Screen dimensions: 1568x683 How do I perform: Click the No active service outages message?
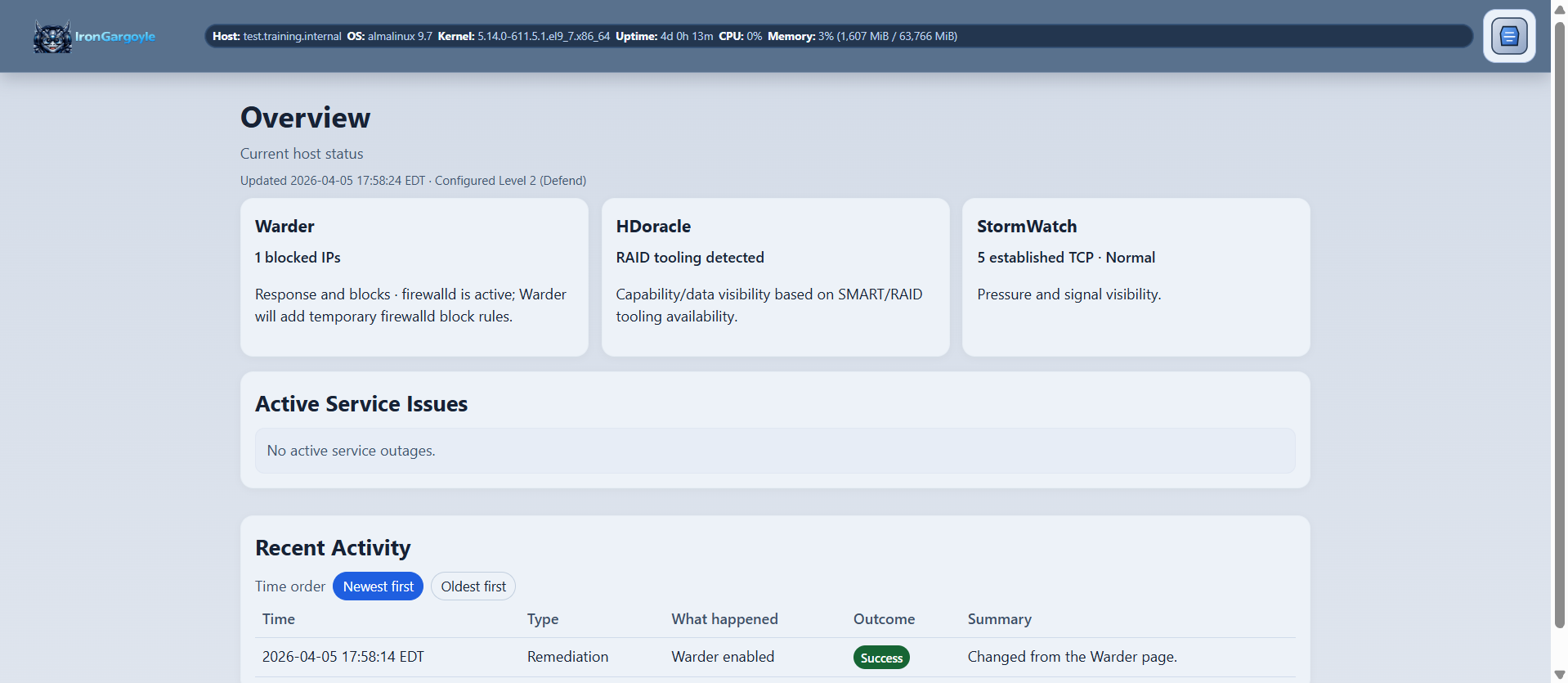coord(352,451)
